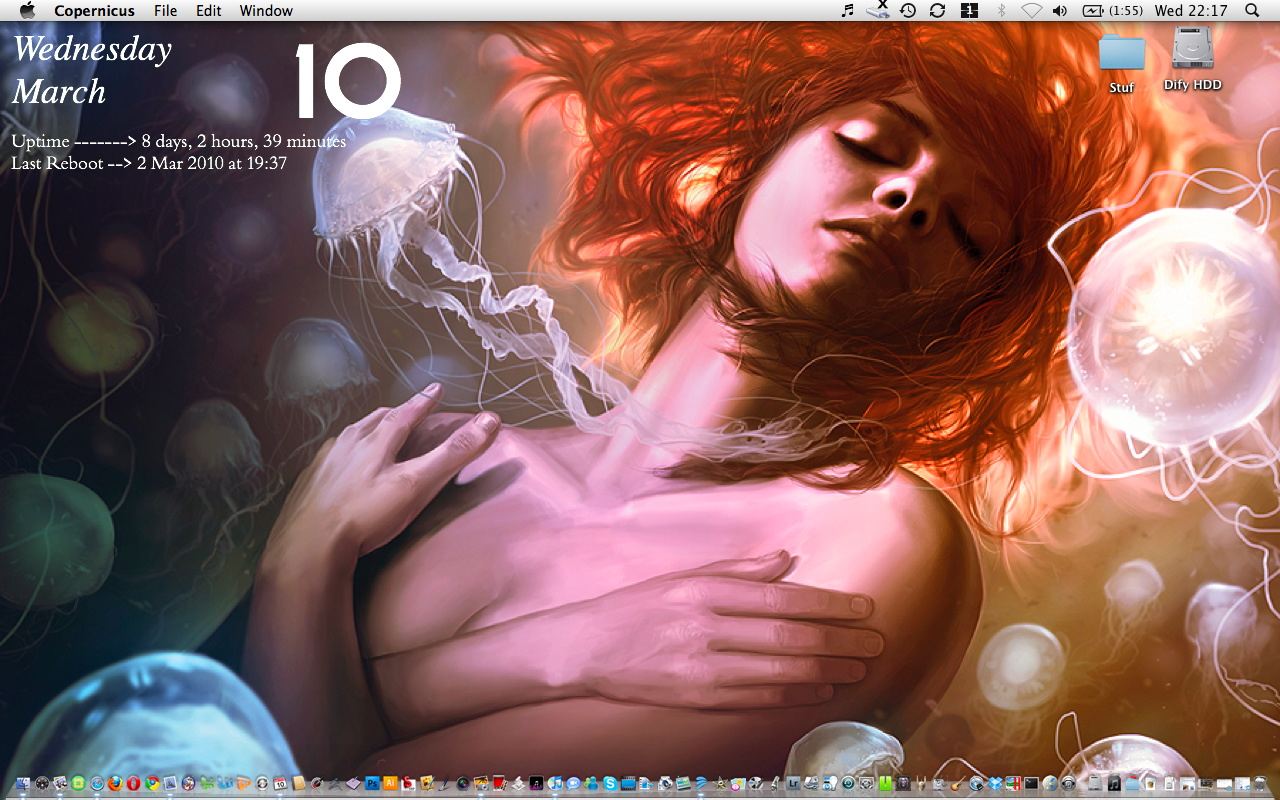Open Time Machine from the Dock
The width and height of the screenshot is (1280, 800).
click(x=848, y=783)
